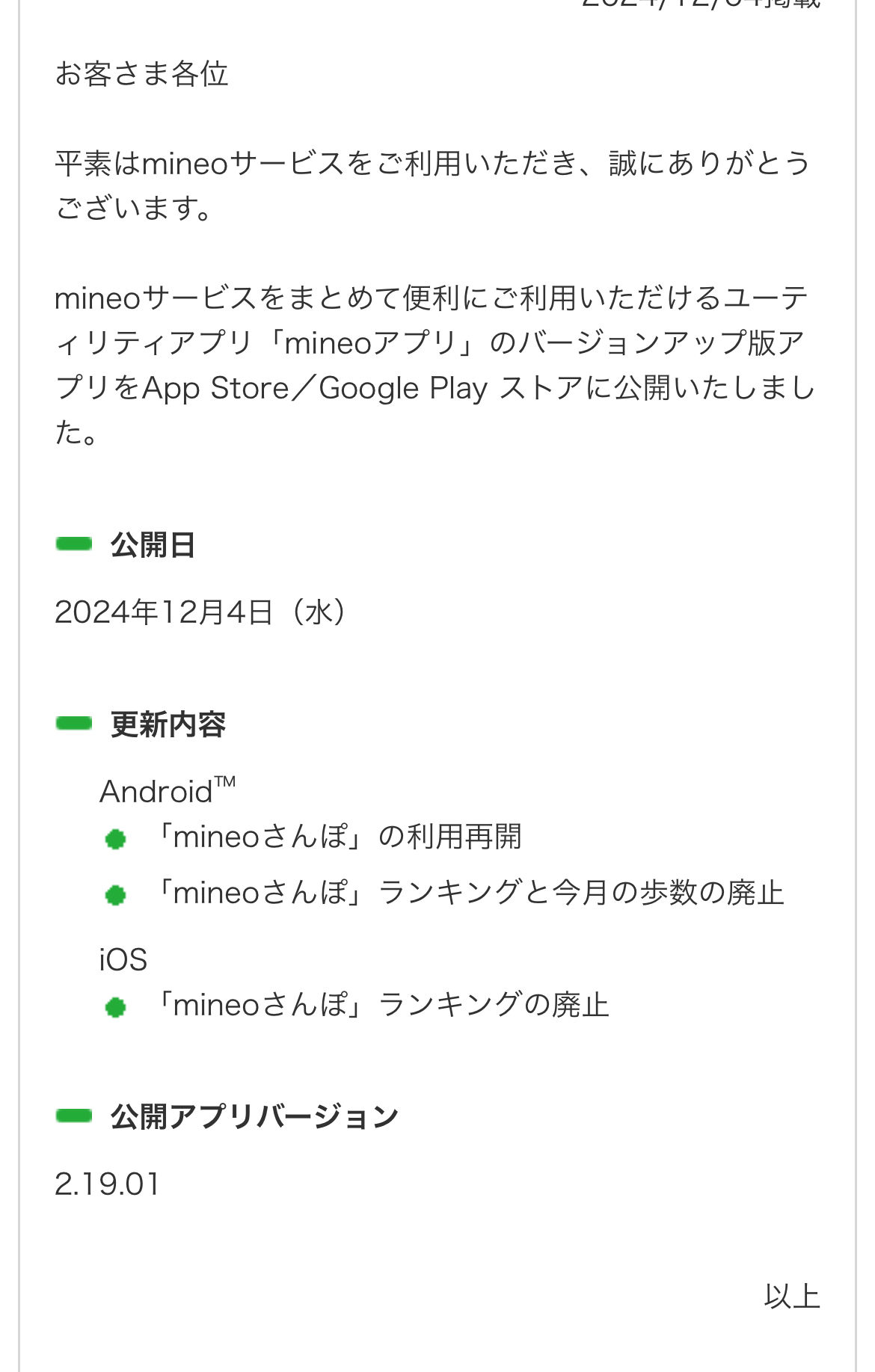This screenshot has width=875, height=1372.
Task: Select the 公開アプリバージョン heading
Action: coord(254,1117)
